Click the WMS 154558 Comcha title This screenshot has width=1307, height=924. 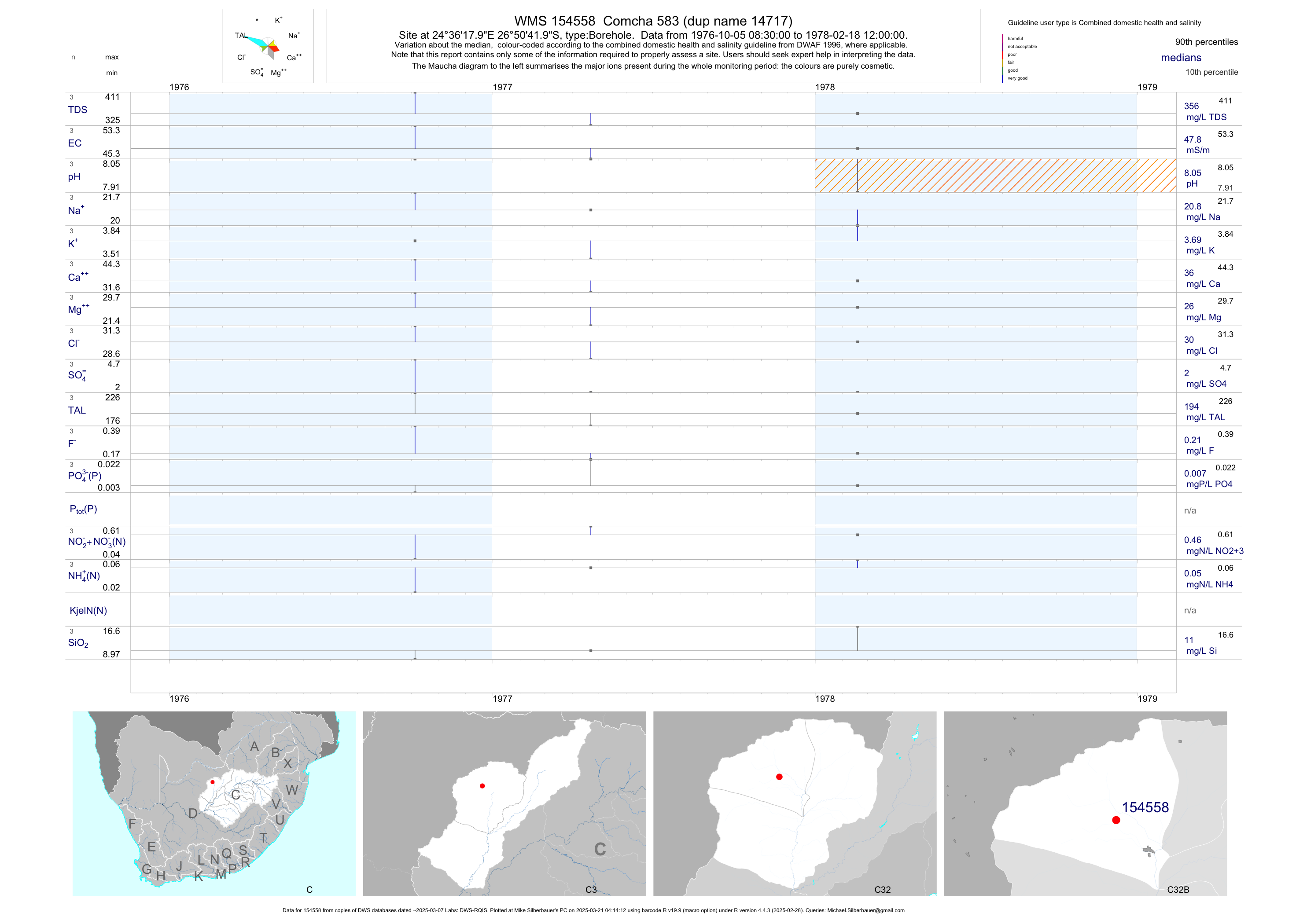[x=653, y=21]
